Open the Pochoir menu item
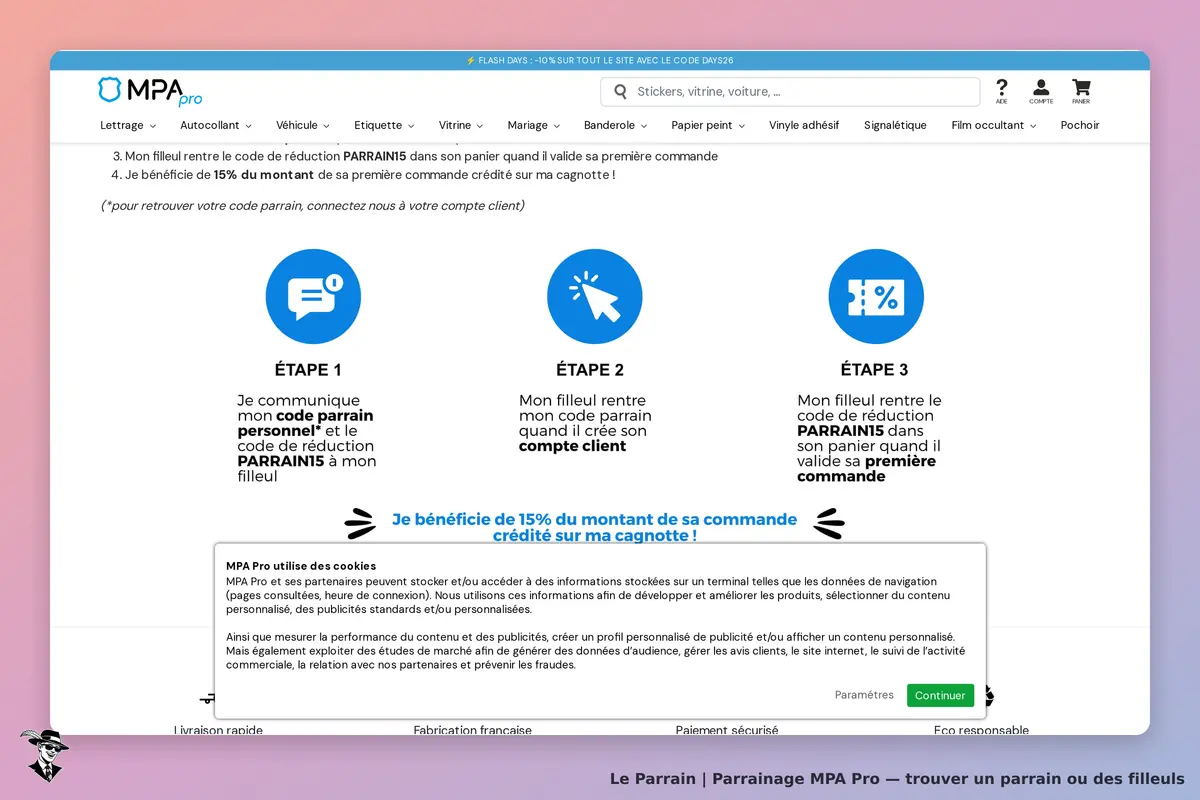The height and width of the screenshot is (800, 1200). point(1080,125)
